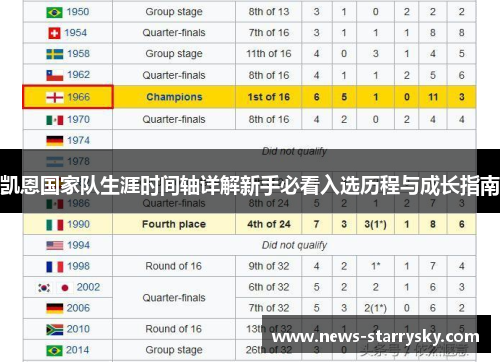Viewport: 500px width, 362px height.
Task: Click the United States flag beside 1994
Action: [x=55, y=246]
